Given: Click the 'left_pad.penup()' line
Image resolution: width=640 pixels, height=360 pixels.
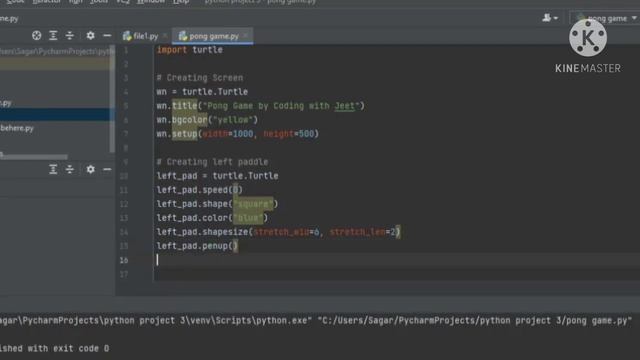Looking at the screenshot, I should [197, 246].
